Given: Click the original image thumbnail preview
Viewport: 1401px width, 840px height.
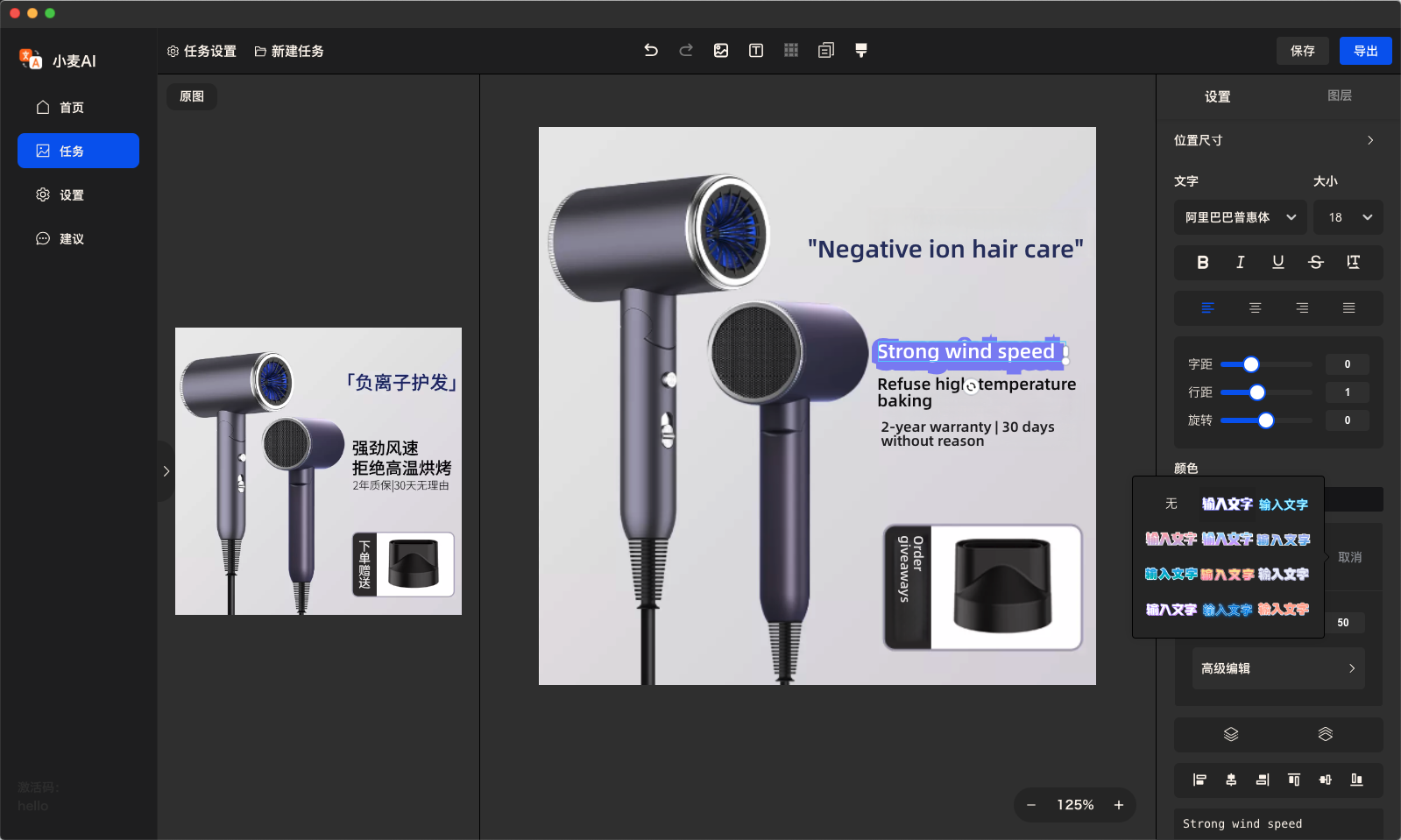Looking at the screenshot, I should pos(318,471).
